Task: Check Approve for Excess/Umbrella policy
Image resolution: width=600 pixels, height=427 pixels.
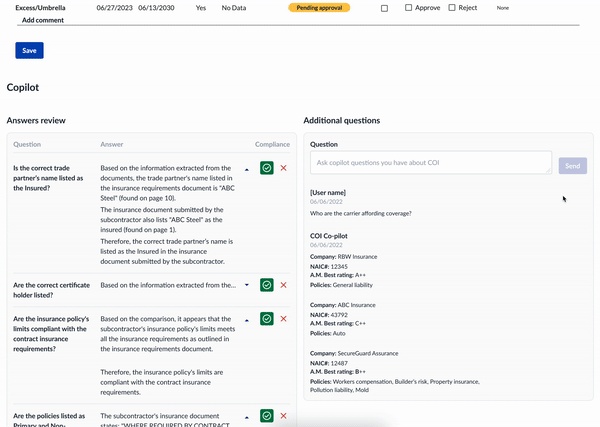Action: [x=408, y=7]
